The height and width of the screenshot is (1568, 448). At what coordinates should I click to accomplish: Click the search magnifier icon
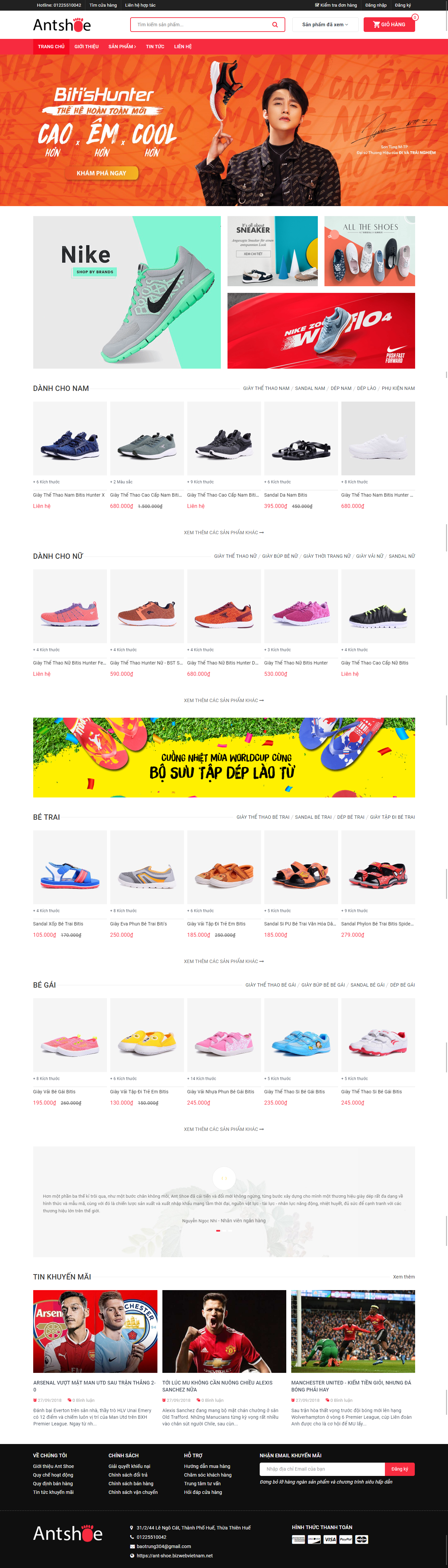click(275, 25)
